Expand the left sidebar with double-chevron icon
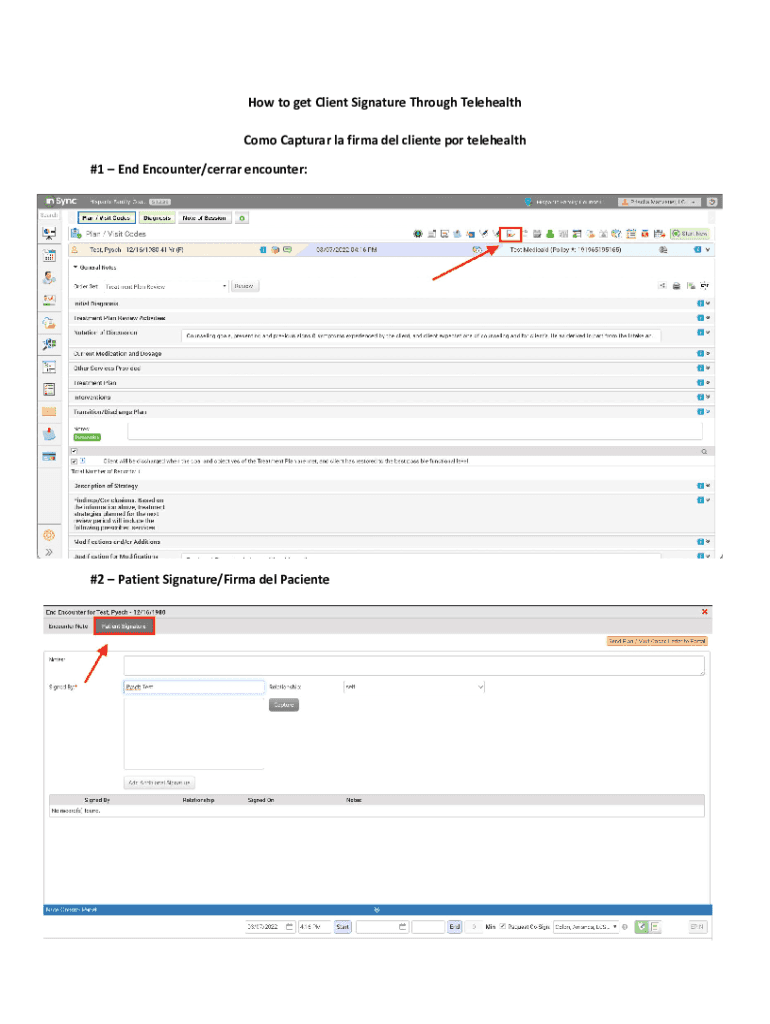This screenshot has width=770, height=1024. click(x=48, y=552)
